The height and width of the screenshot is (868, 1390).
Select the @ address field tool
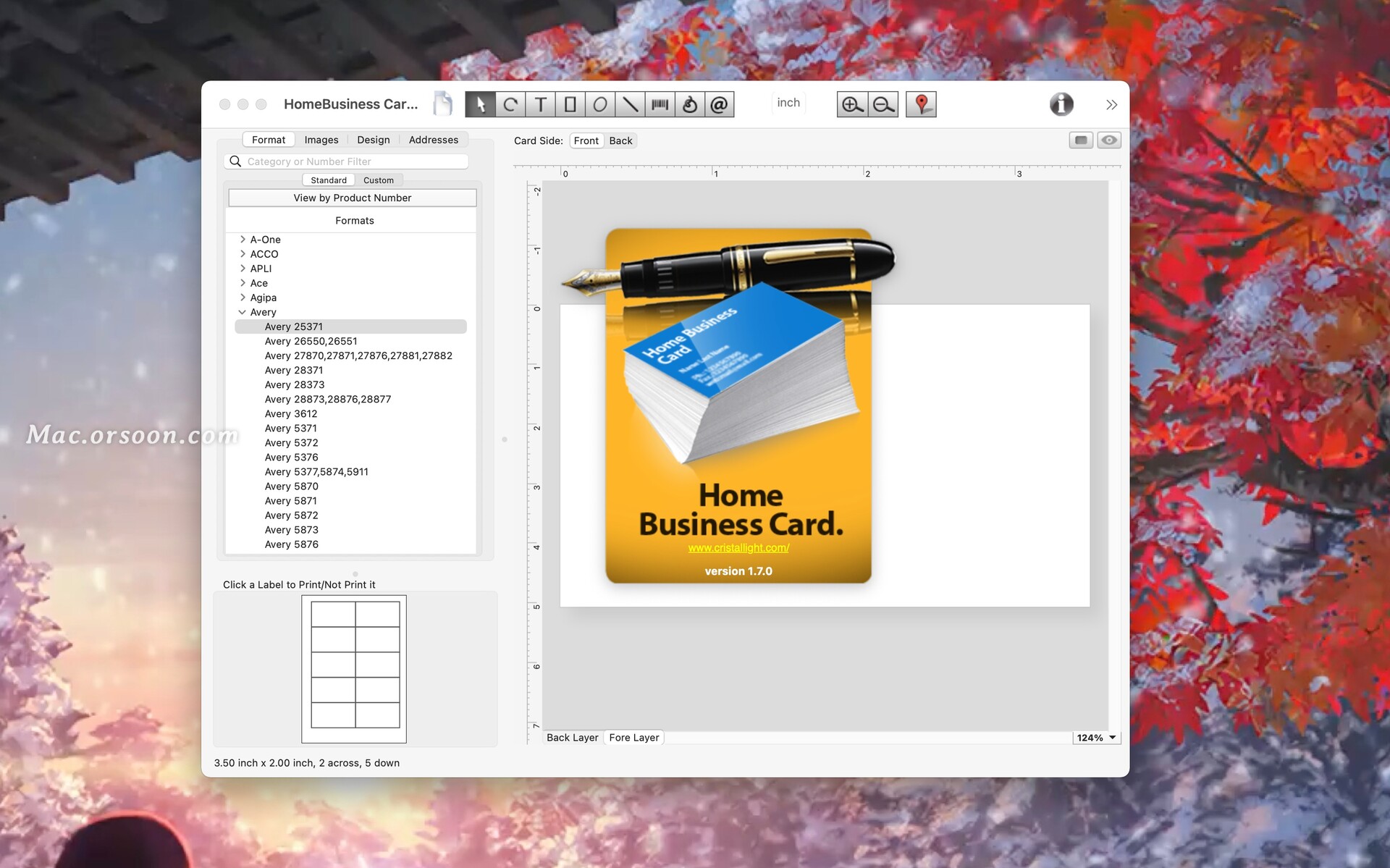tap(719, 104)
